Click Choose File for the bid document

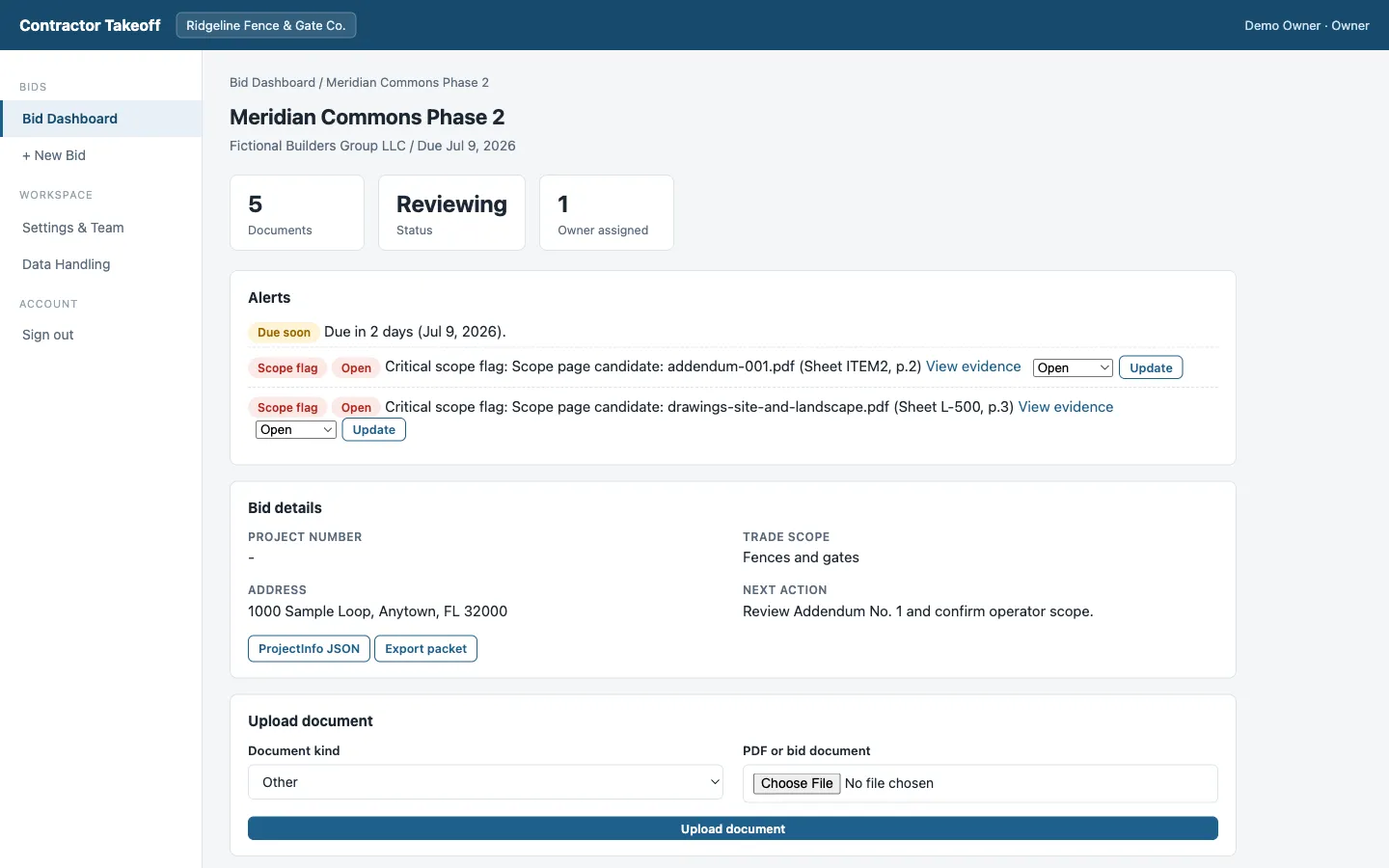[x=797, y=783]
